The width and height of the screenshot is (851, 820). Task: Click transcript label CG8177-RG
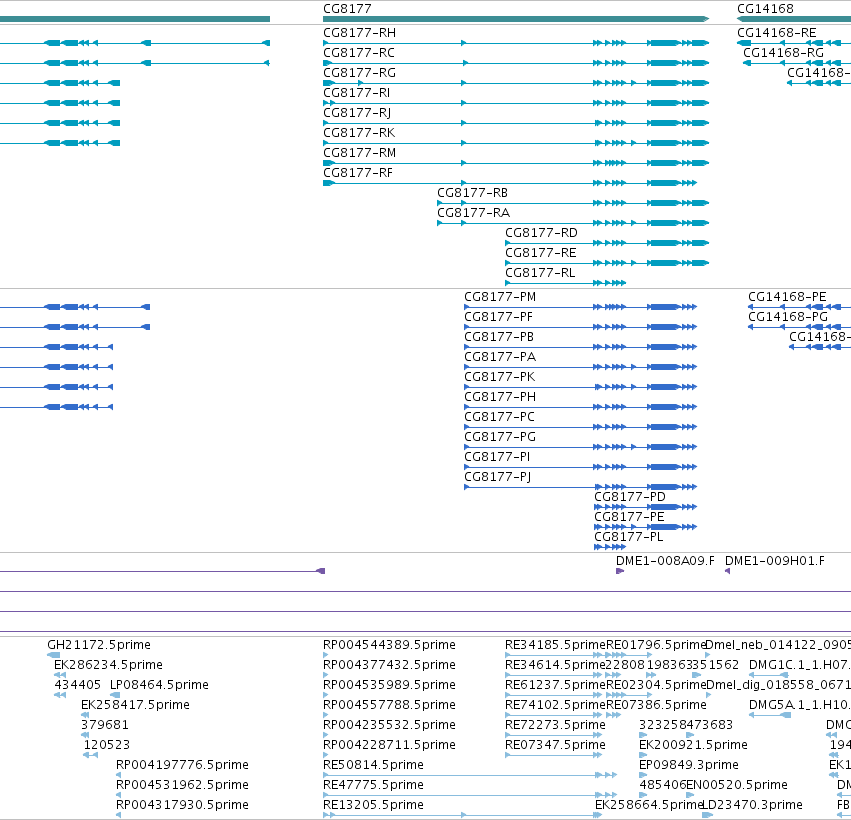coord(359,73)
